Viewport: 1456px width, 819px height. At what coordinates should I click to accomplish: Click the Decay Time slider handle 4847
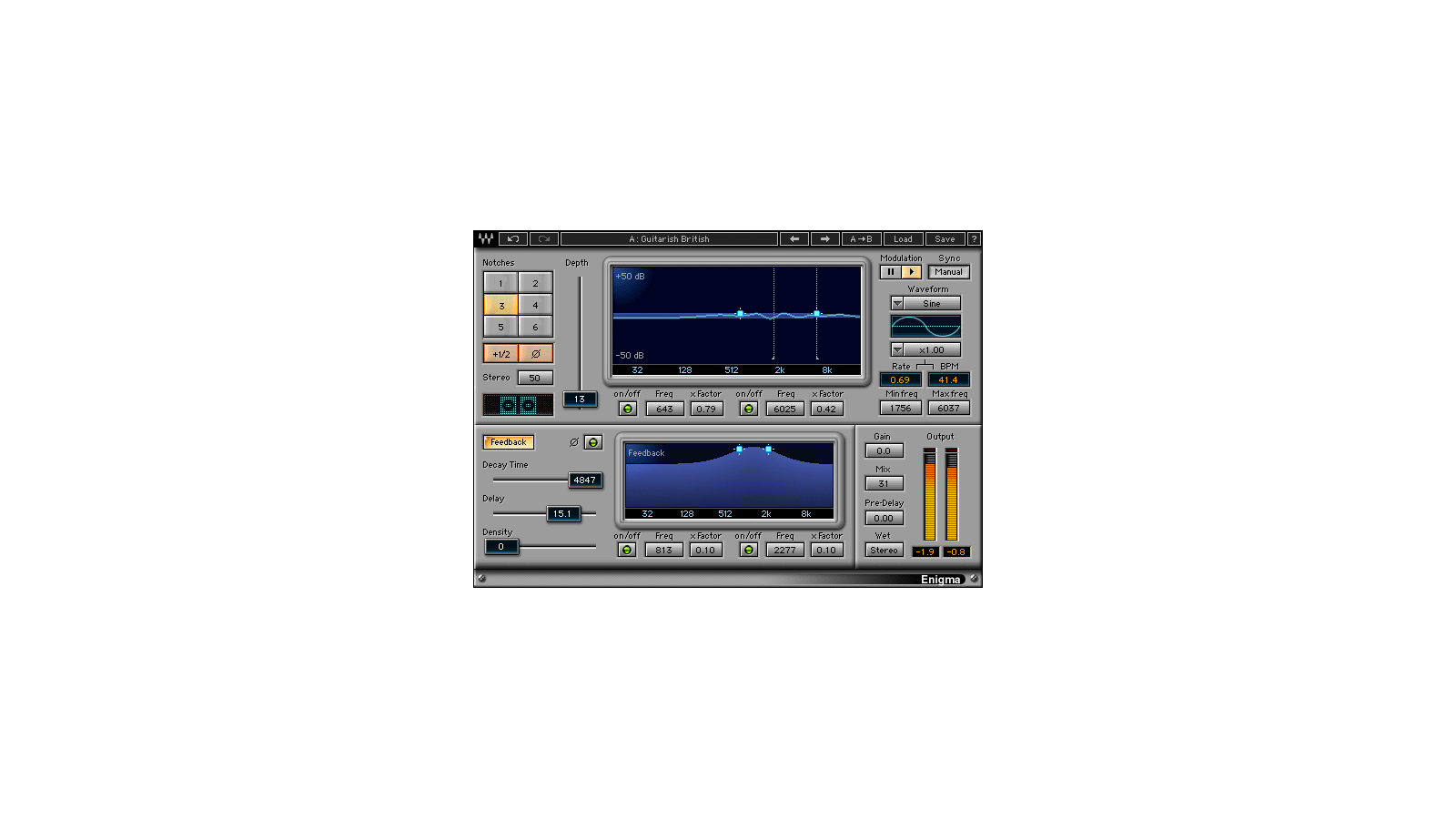585,480
